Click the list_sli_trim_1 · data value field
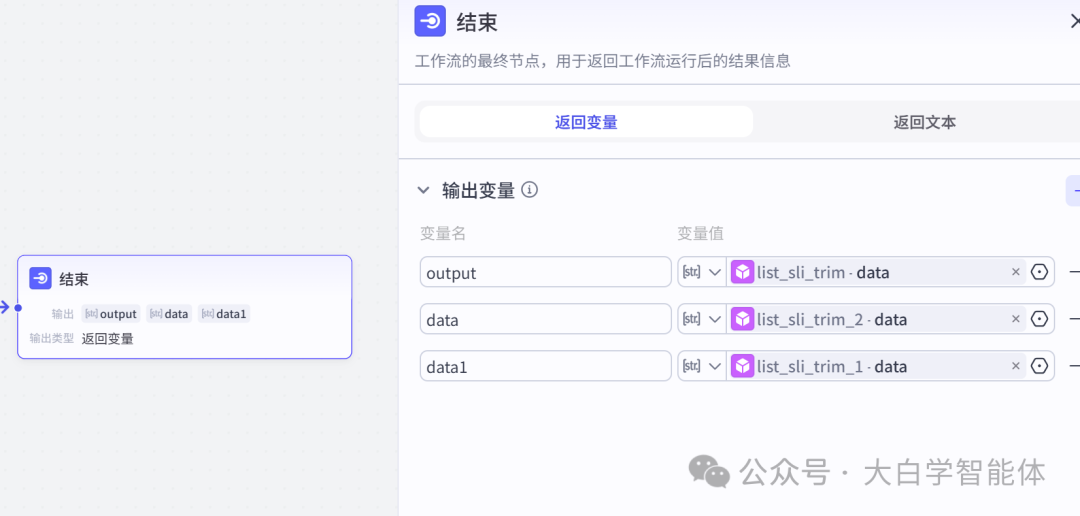The image size is (1080, 516). (877, 367)
